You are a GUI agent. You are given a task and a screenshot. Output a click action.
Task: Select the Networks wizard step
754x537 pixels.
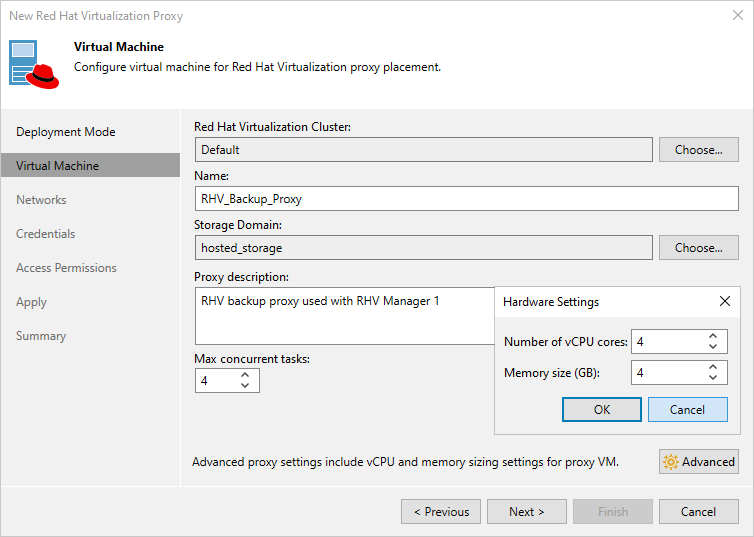(41, 200)
